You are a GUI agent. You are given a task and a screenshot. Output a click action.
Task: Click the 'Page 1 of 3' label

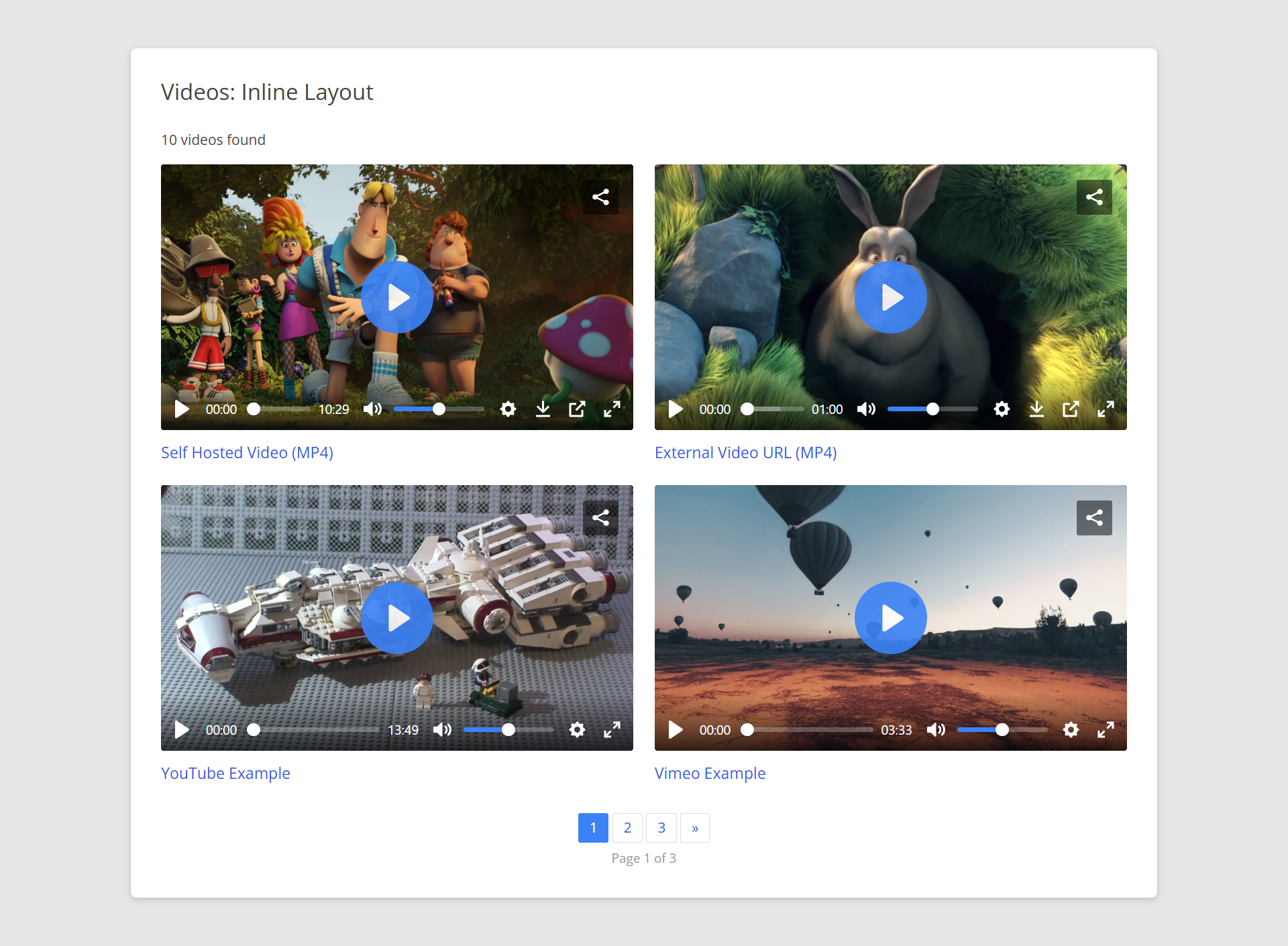pyautogui.click(x=644, y=858)
